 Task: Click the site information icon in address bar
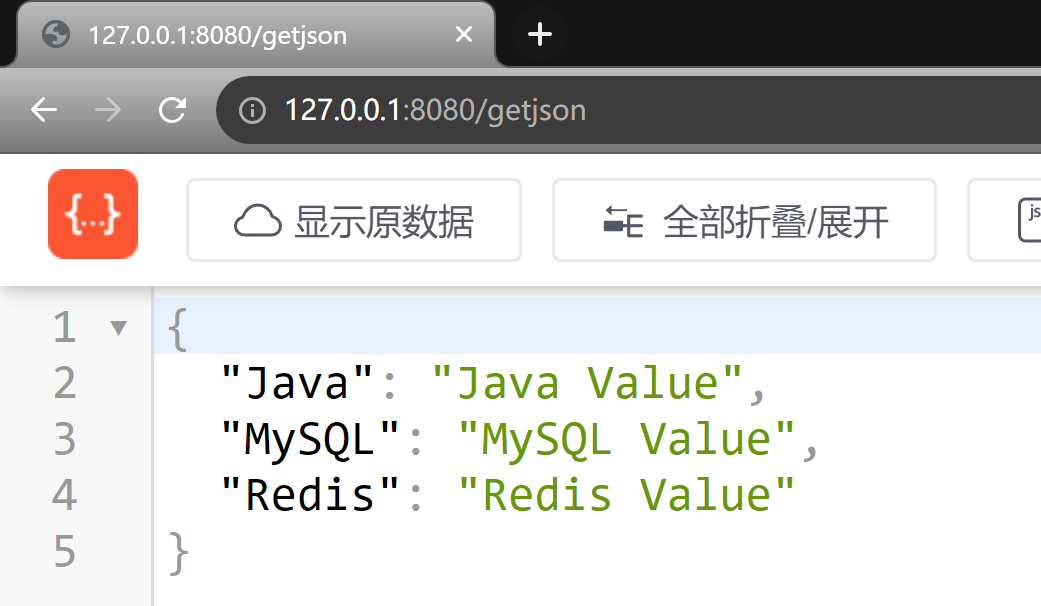click(252, 110)
